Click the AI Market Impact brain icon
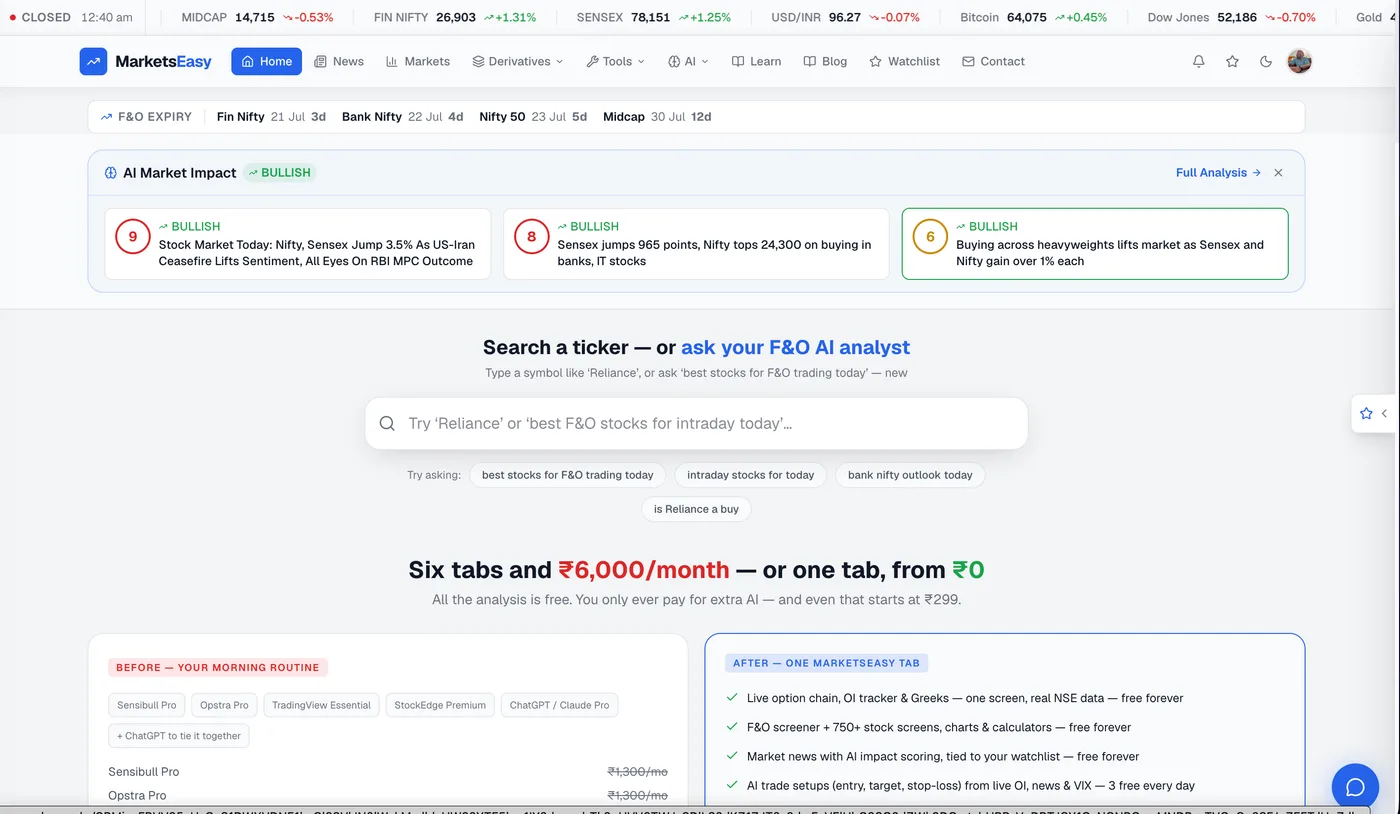 (x=111, y=173)
